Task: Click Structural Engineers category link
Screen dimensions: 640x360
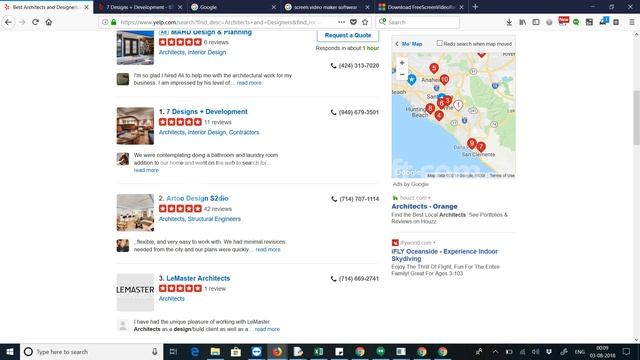Action: [x=214, y=219]
